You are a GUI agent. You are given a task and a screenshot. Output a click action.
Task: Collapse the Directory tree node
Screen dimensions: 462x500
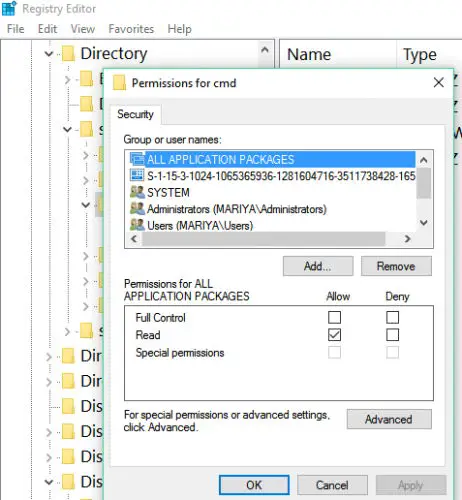click(x=49, y=54)
